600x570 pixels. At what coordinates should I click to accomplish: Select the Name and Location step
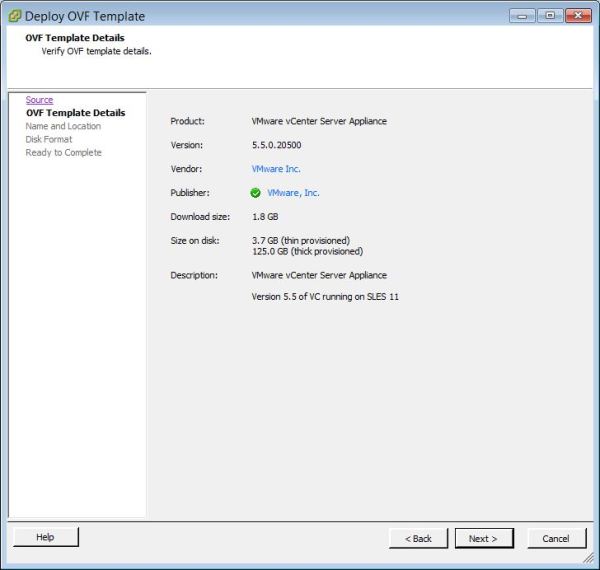(x=63, y=127)
